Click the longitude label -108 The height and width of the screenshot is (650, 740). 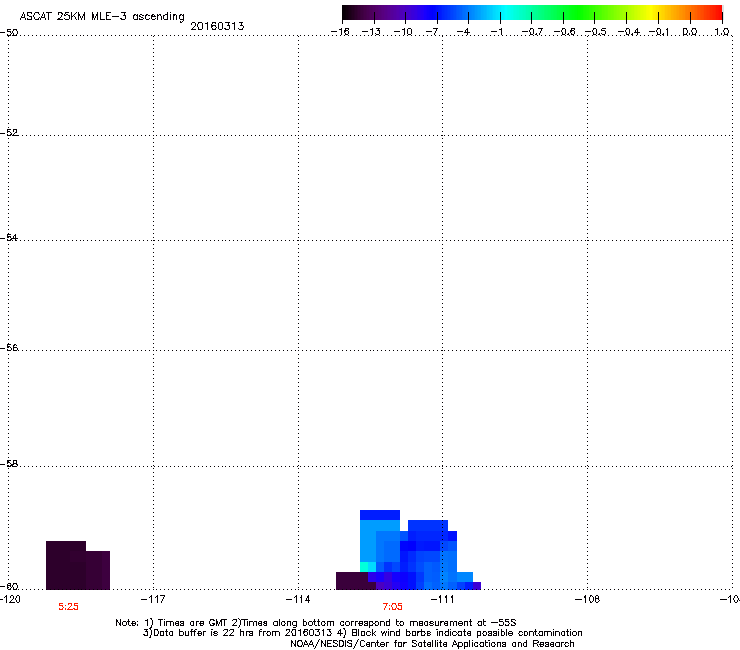coord(588,599)
